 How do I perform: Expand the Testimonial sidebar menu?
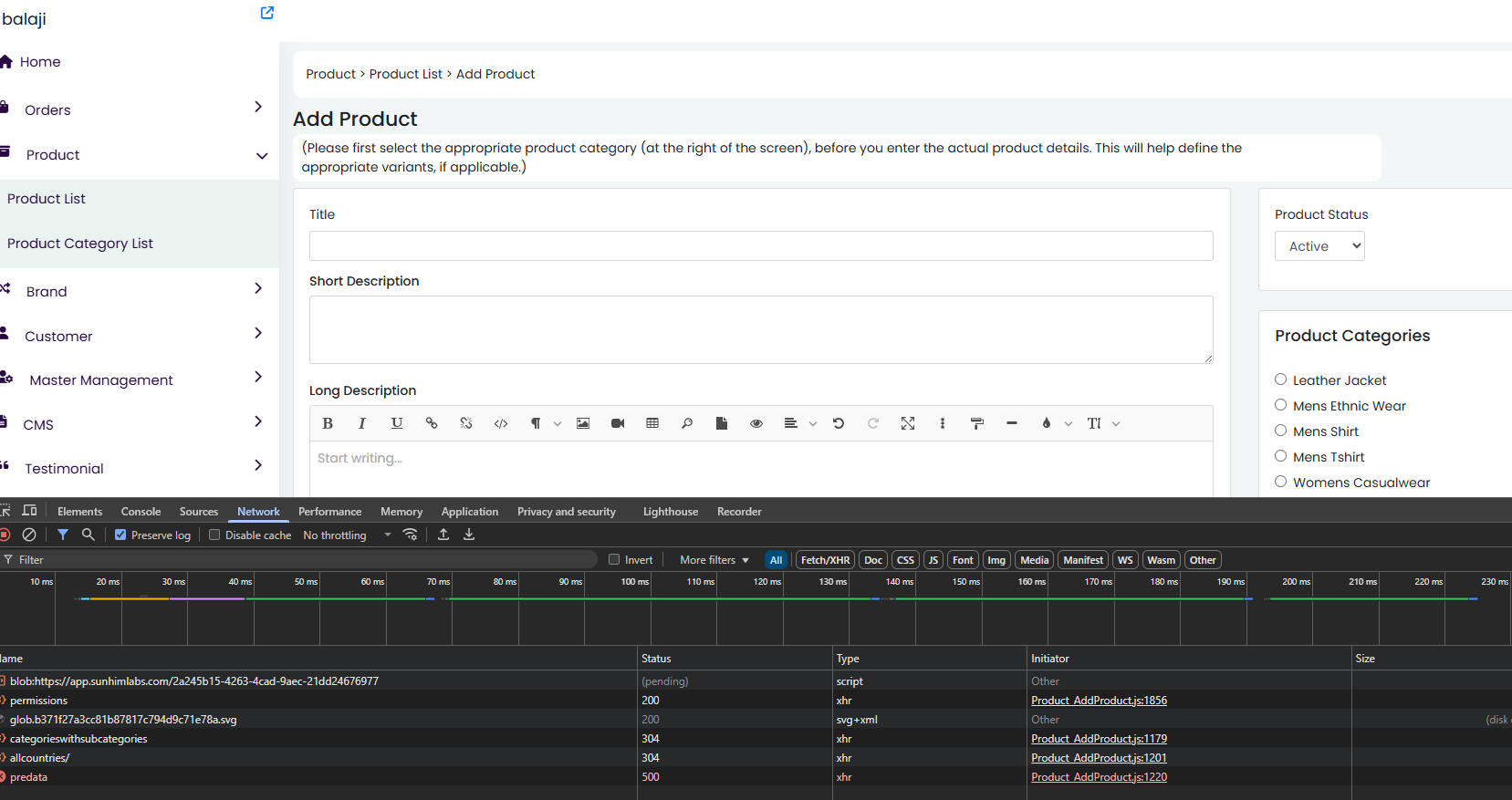(x=258, y=465)
